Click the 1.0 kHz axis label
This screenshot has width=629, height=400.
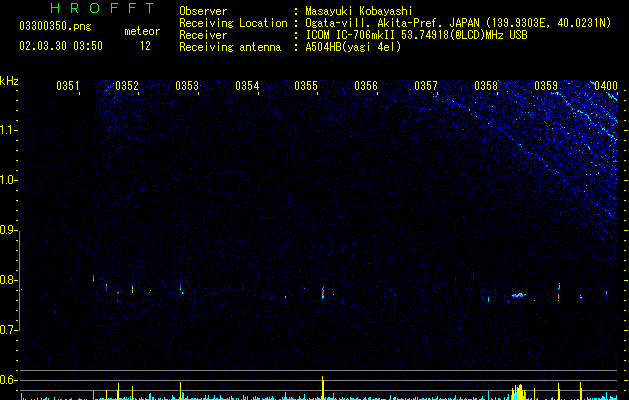(8, 180)
